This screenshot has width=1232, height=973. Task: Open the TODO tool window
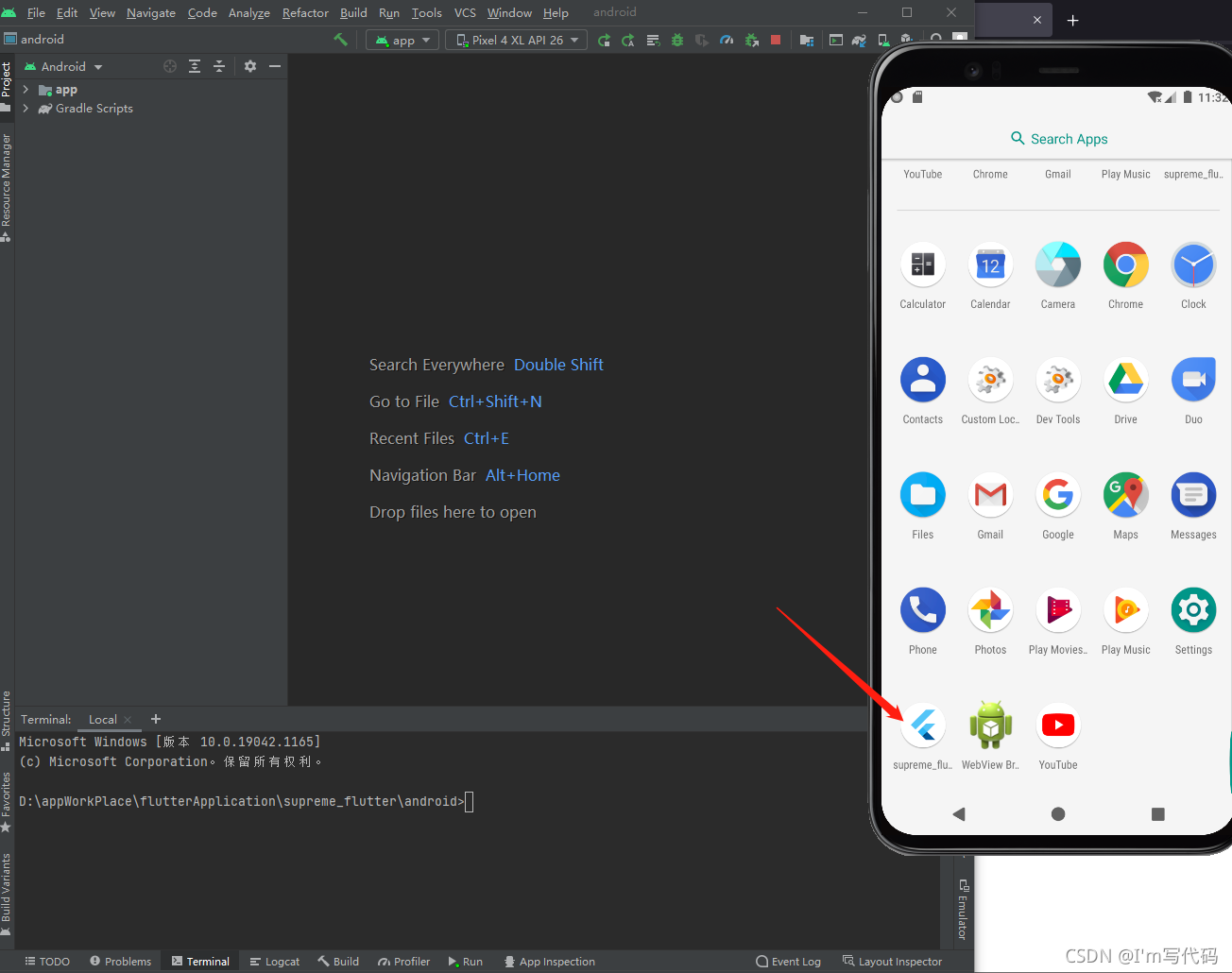pyautogui.click(x=47, y=962)
